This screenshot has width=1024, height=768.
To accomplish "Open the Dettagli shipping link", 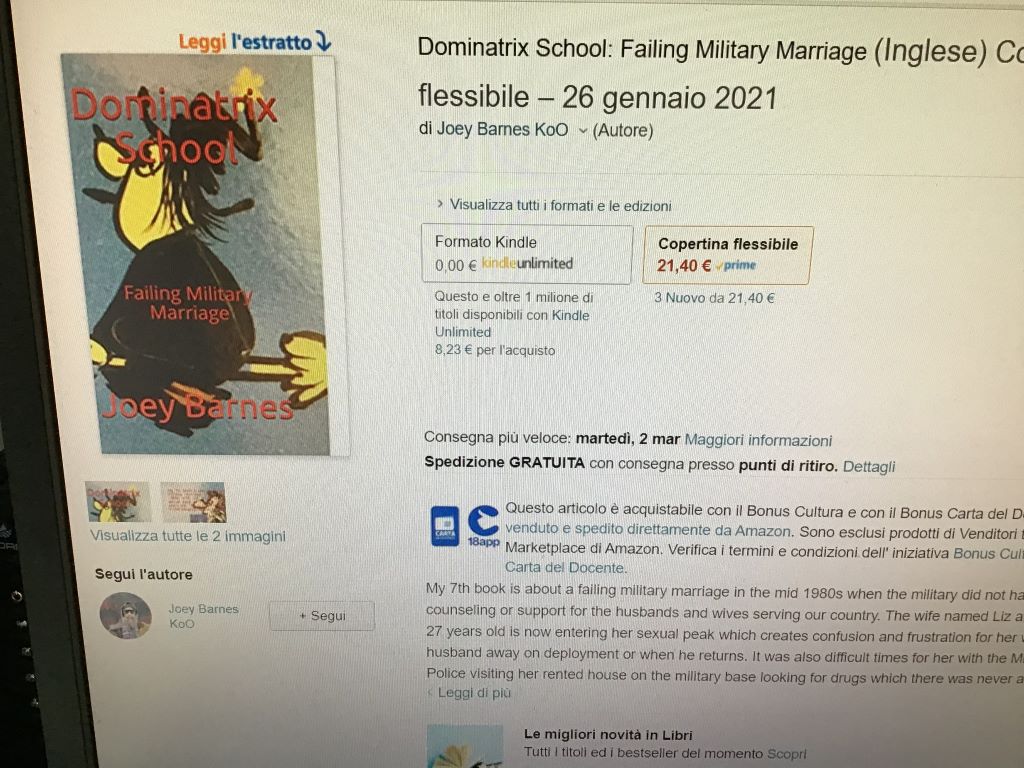I will [869, 466].
